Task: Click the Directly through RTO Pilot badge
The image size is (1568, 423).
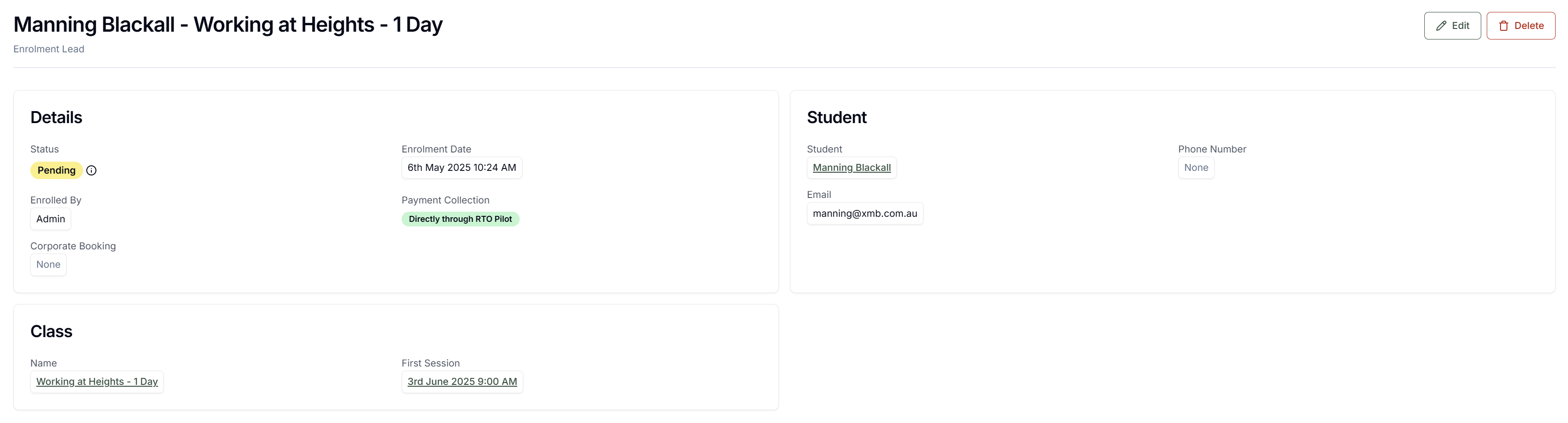Action: coord(460,219)
